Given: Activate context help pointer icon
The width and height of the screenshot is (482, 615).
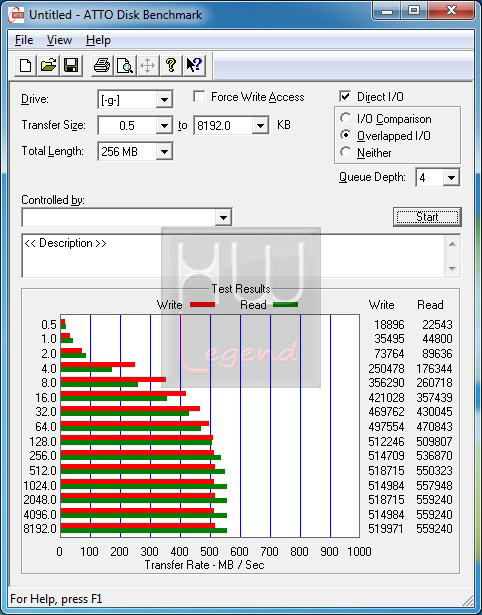Looking at the screenshot, I should point(194,65).
